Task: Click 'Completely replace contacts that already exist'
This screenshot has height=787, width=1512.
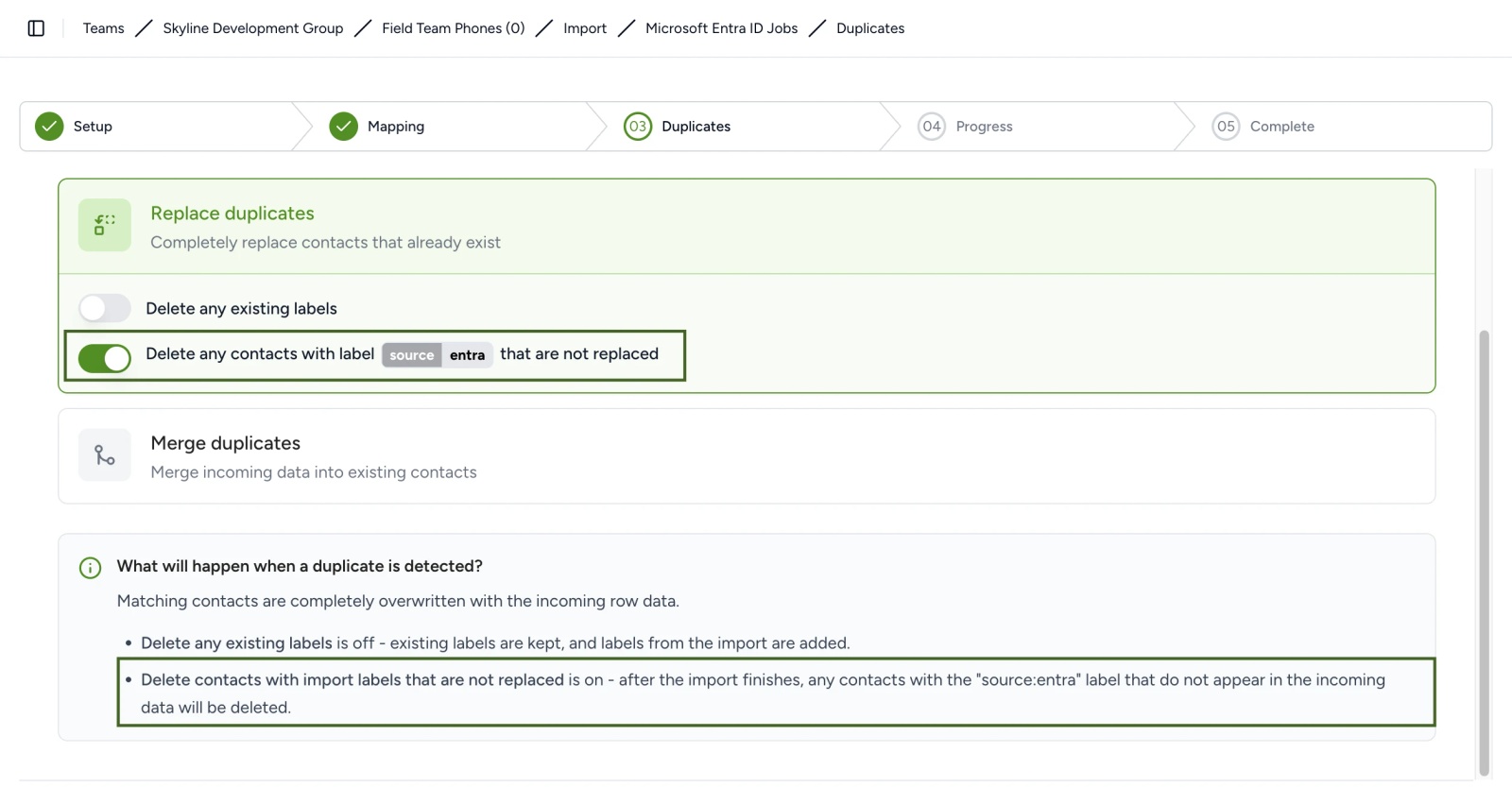Action: 325,243
